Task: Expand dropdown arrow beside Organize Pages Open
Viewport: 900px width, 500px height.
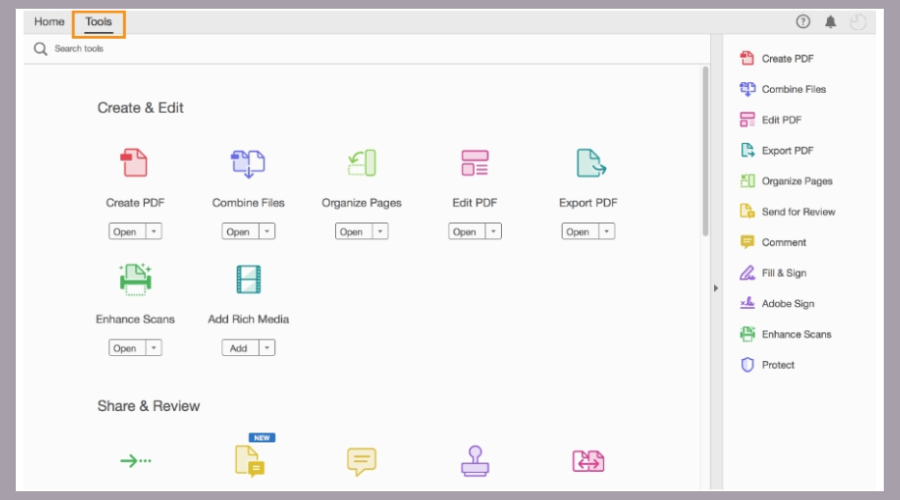Action: click(x=380, y=231)
